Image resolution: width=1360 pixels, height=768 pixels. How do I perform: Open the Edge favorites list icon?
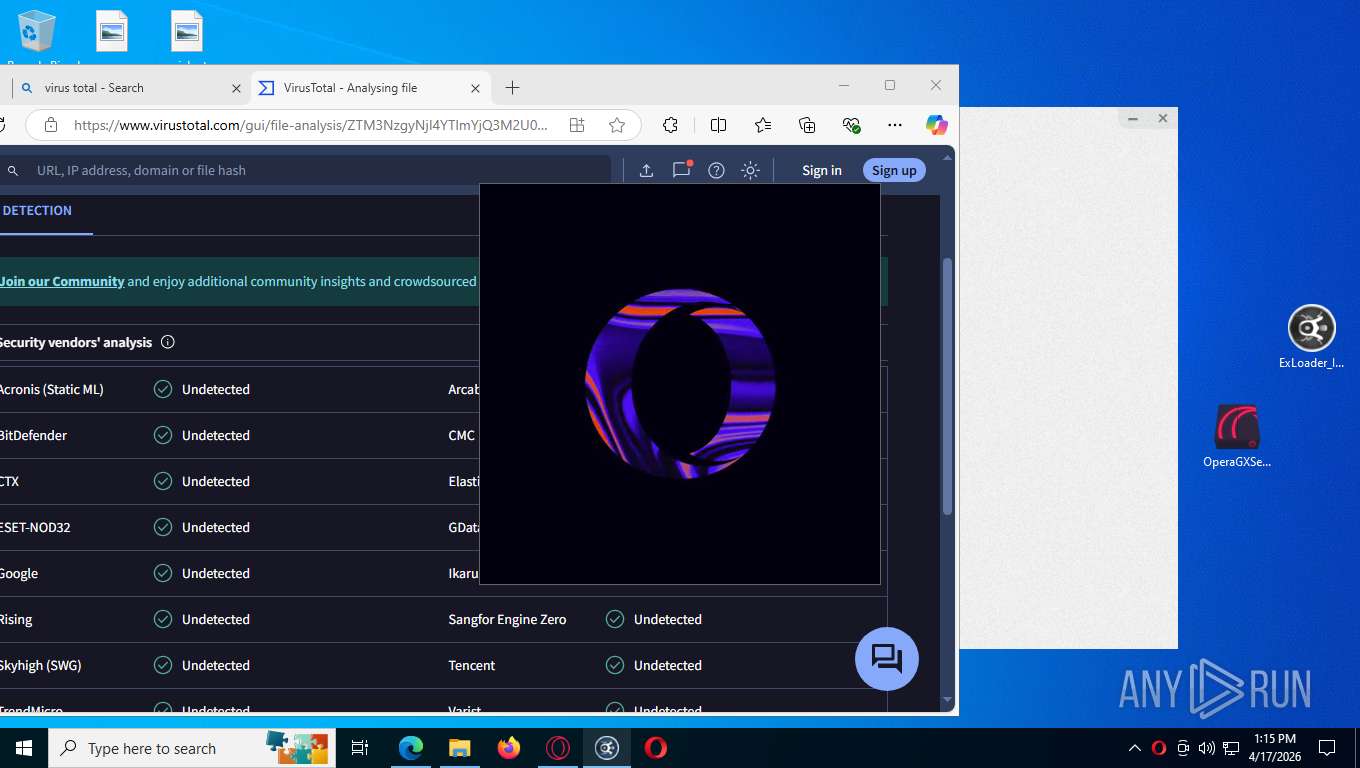tap(763, 125)
